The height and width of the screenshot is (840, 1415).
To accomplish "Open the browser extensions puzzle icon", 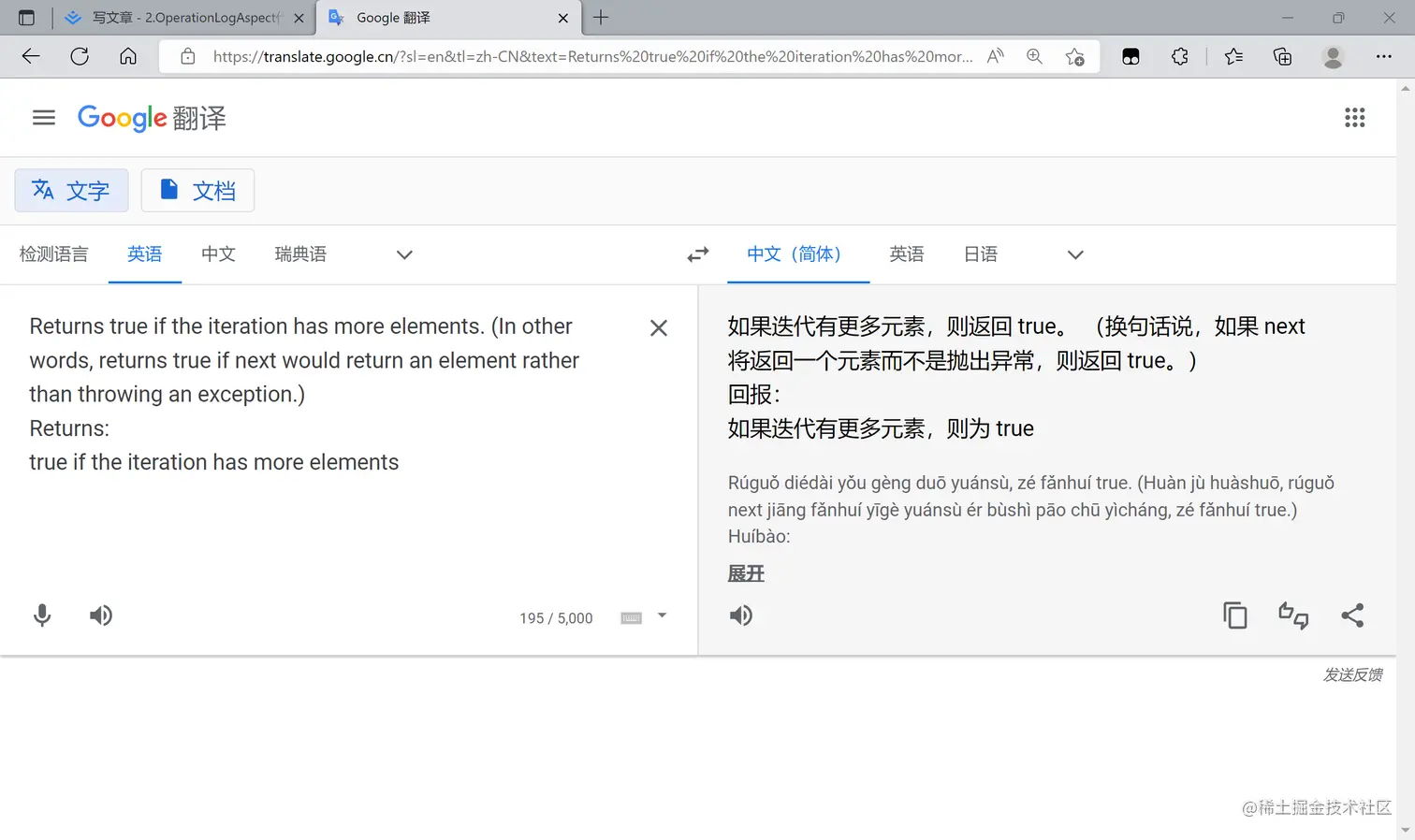I will (1180, 56).
